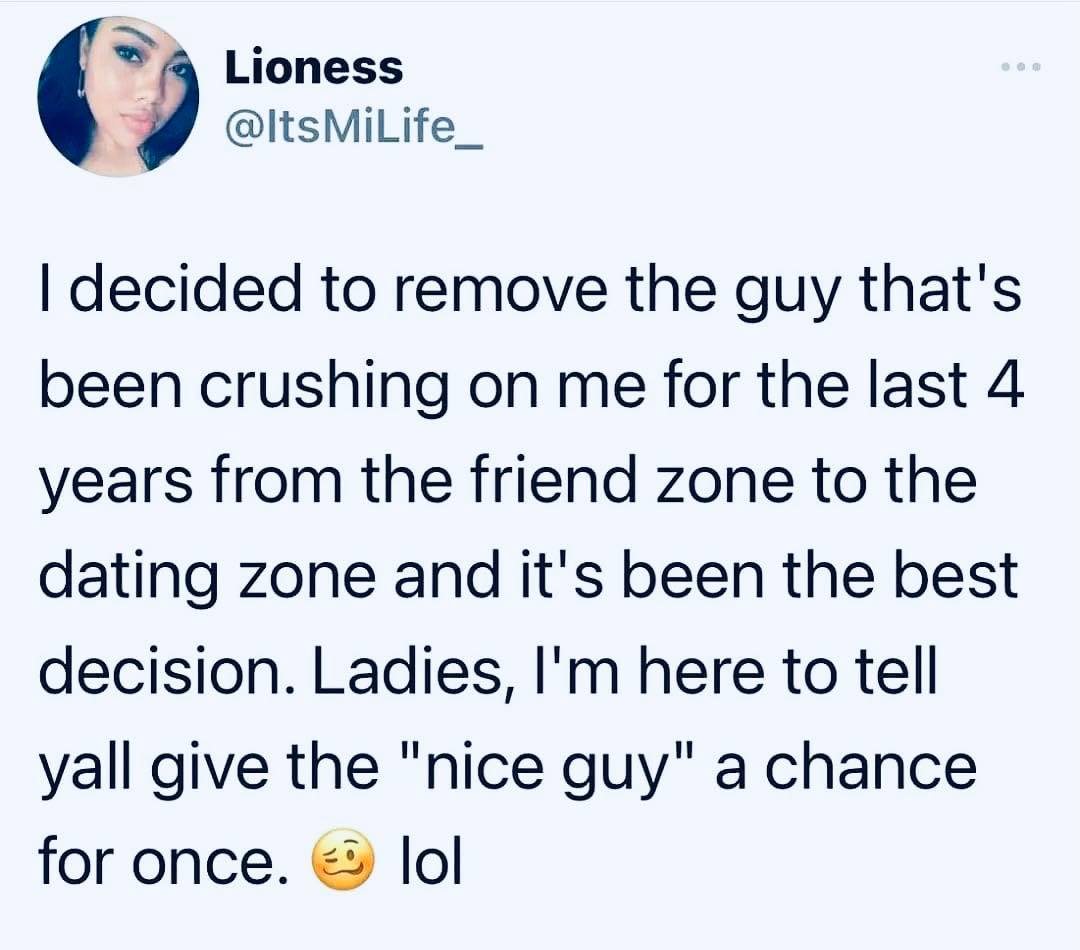Image resolution: width=1080 pixels, height=950 pixels.
Task: Open the Lioness display name
Action: pos(314,68)
